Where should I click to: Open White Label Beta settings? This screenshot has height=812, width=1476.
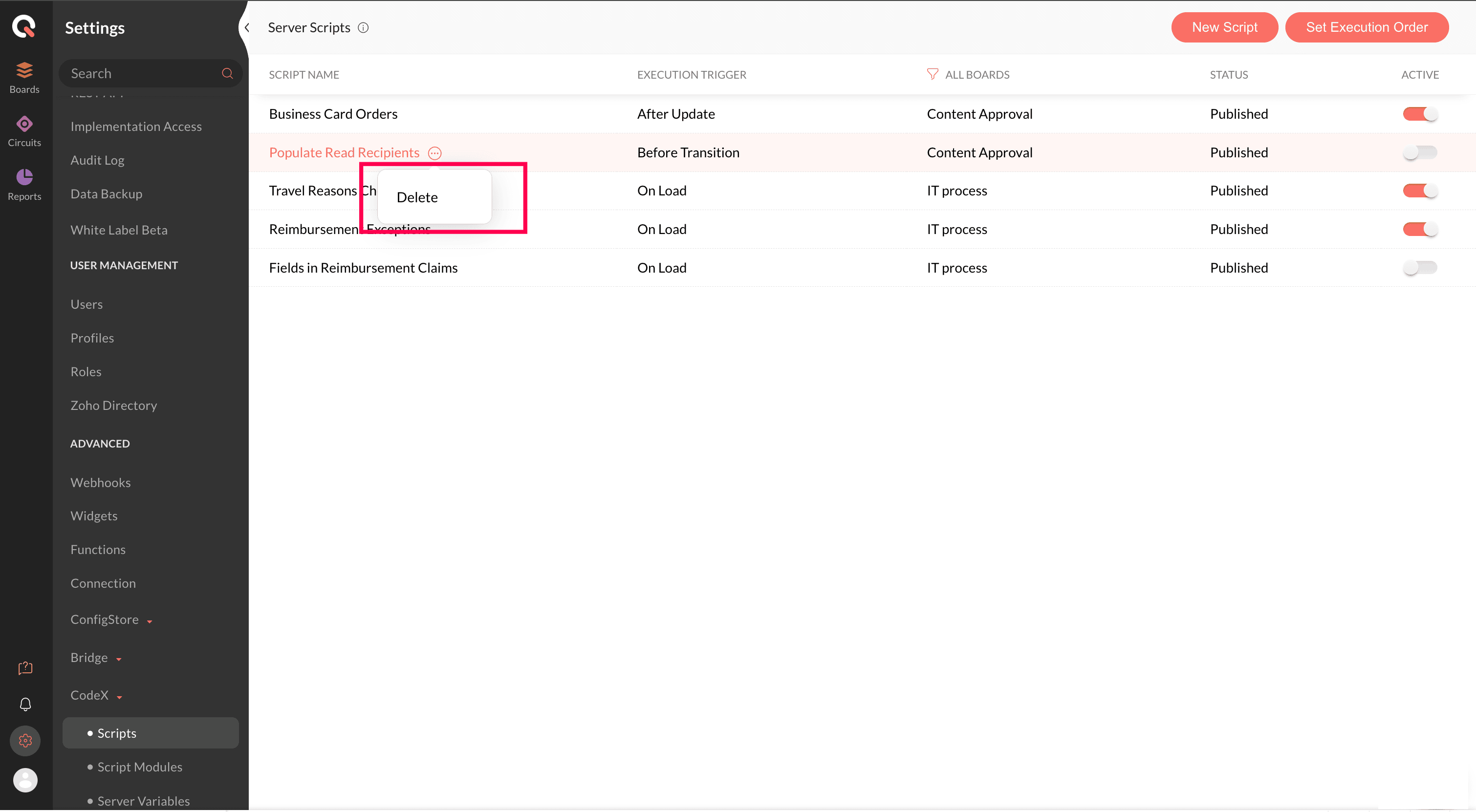(x=119, y=230)
